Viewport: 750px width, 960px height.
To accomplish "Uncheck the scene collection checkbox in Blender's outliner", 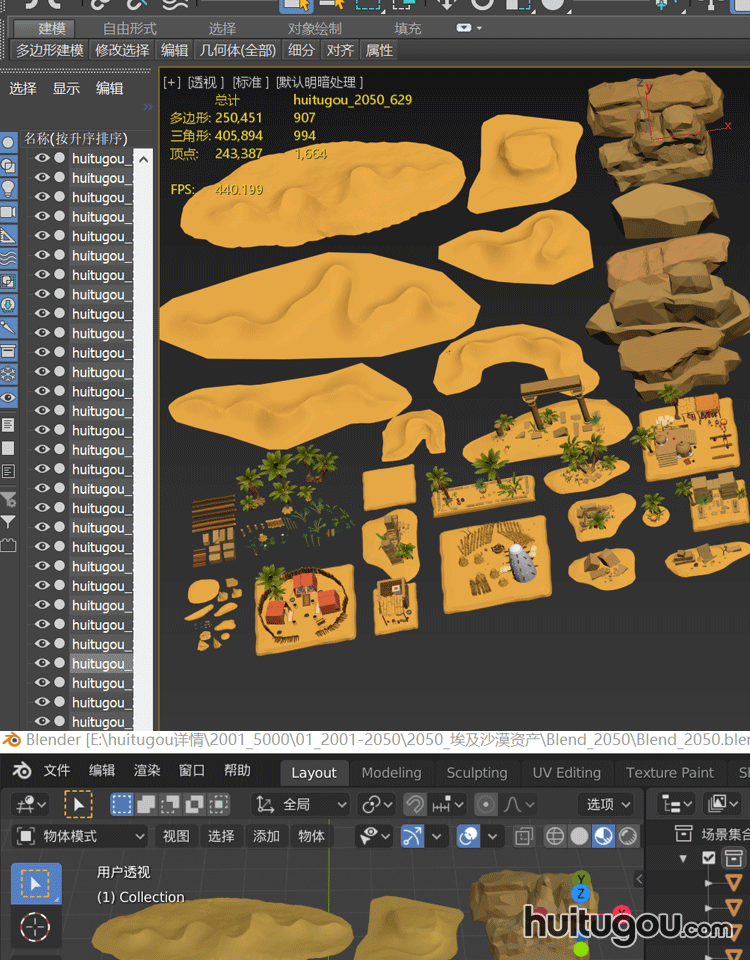I will click(709, 858).
